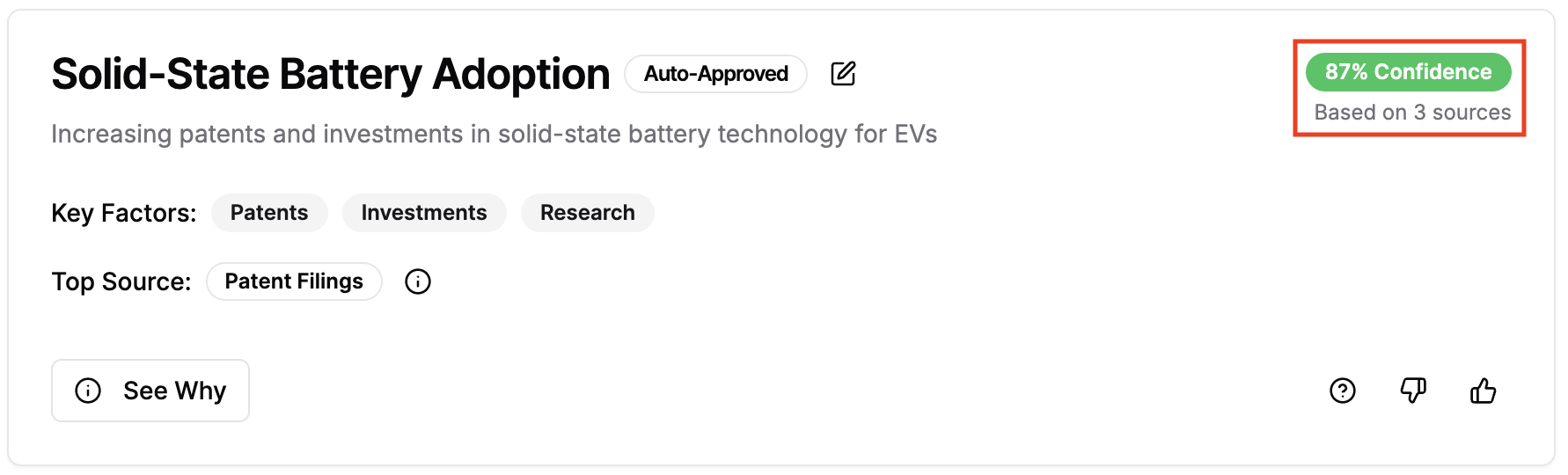Click the 'EVs' word ending the description

(915, 134)
